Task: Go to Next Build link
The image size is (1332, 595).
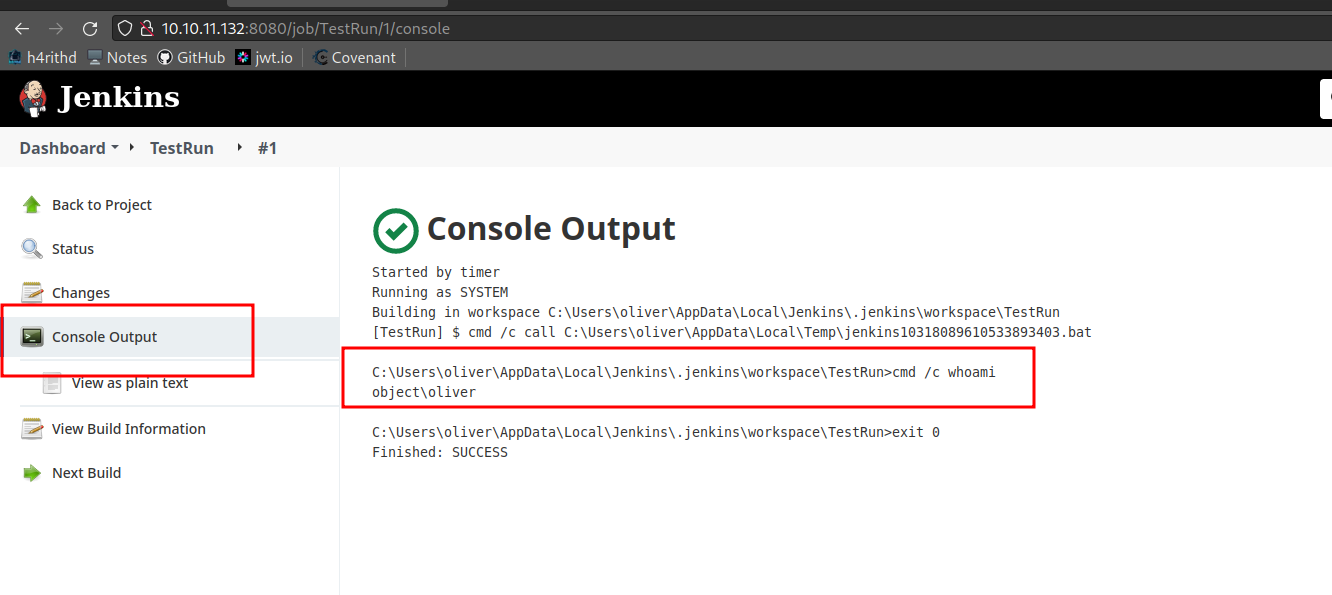Action: pyautogui.click(x=87, y=473)
